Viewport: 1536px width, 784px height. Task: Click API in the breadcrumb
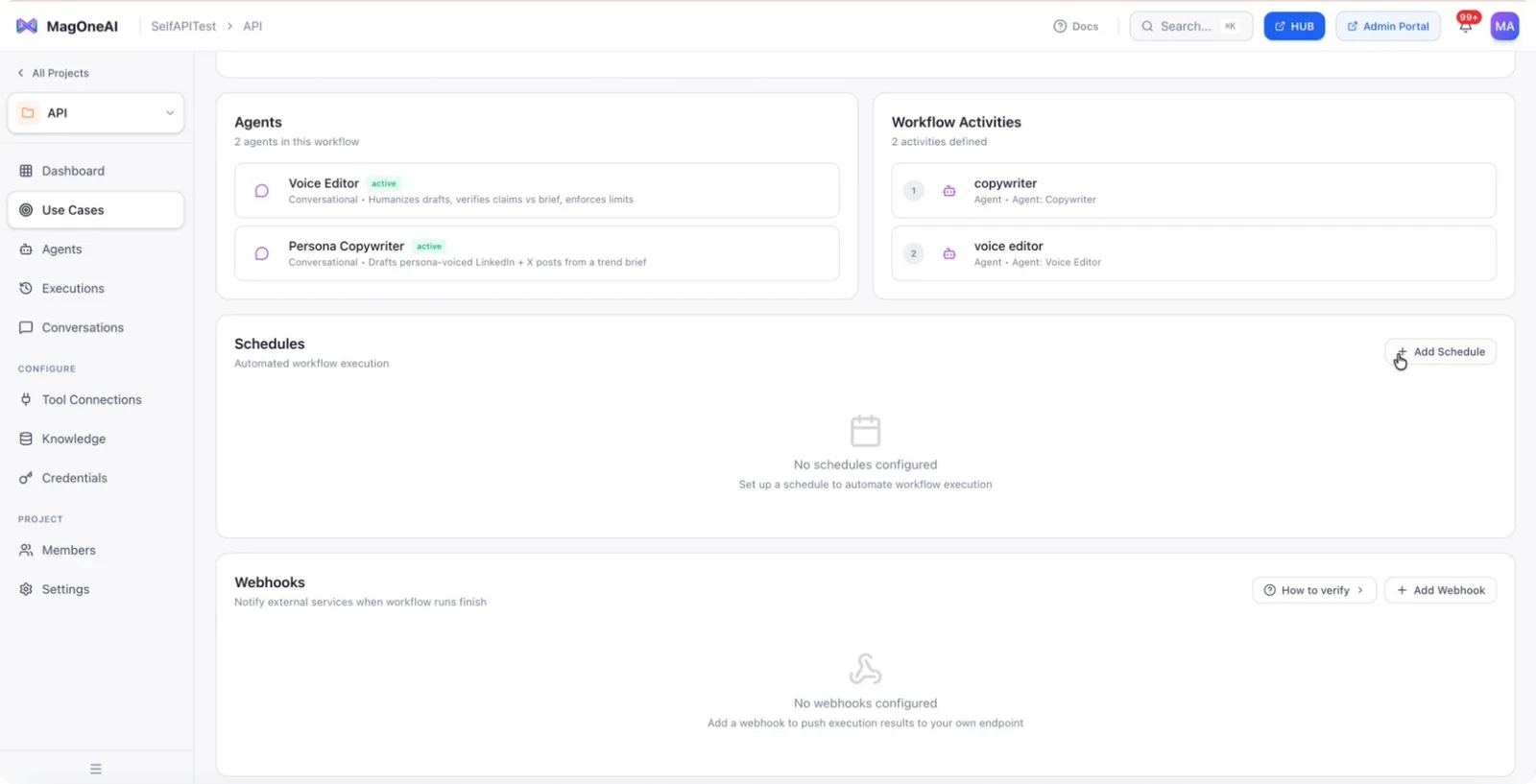[252, 26]
